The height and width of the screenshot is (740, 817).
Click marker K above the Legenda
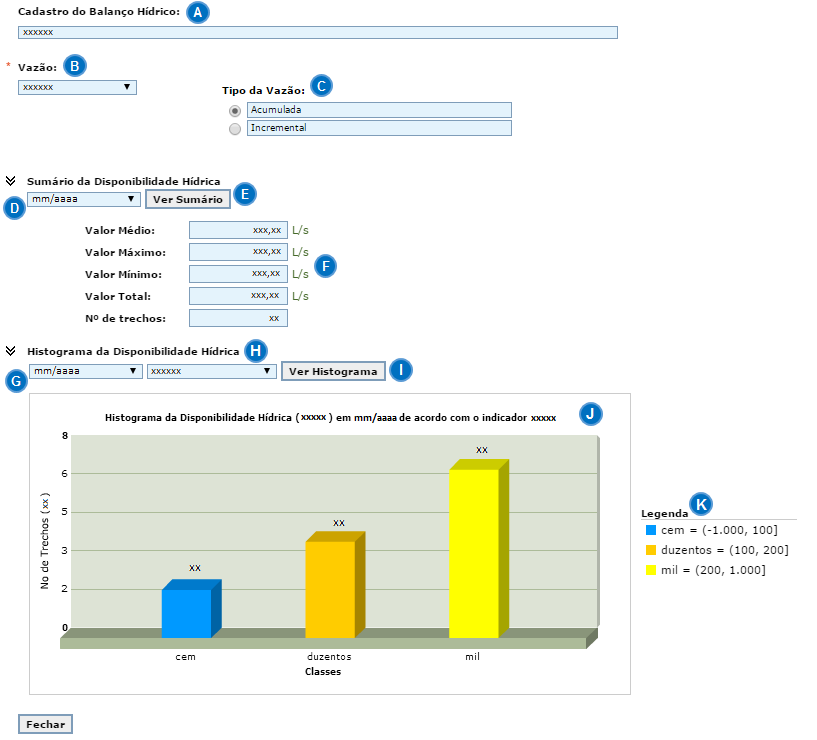703,504
